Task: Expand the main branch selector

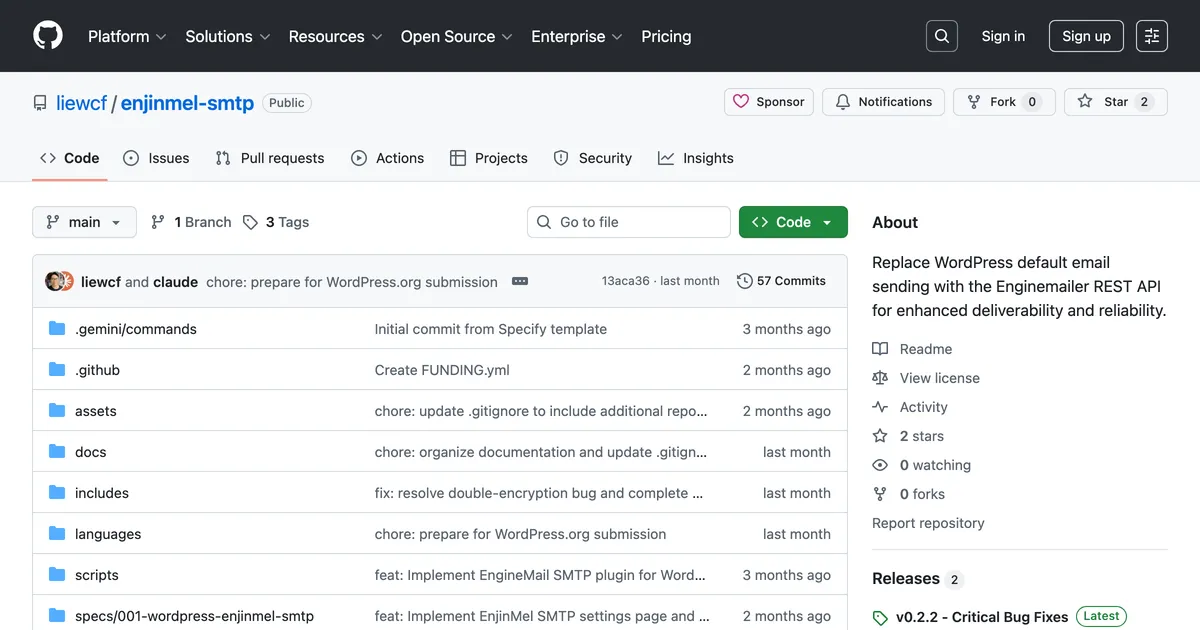Action: [84, 221]
